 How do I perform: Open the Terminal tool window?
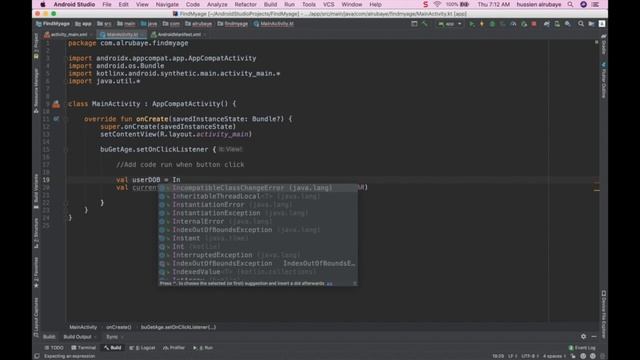[83, 348]
